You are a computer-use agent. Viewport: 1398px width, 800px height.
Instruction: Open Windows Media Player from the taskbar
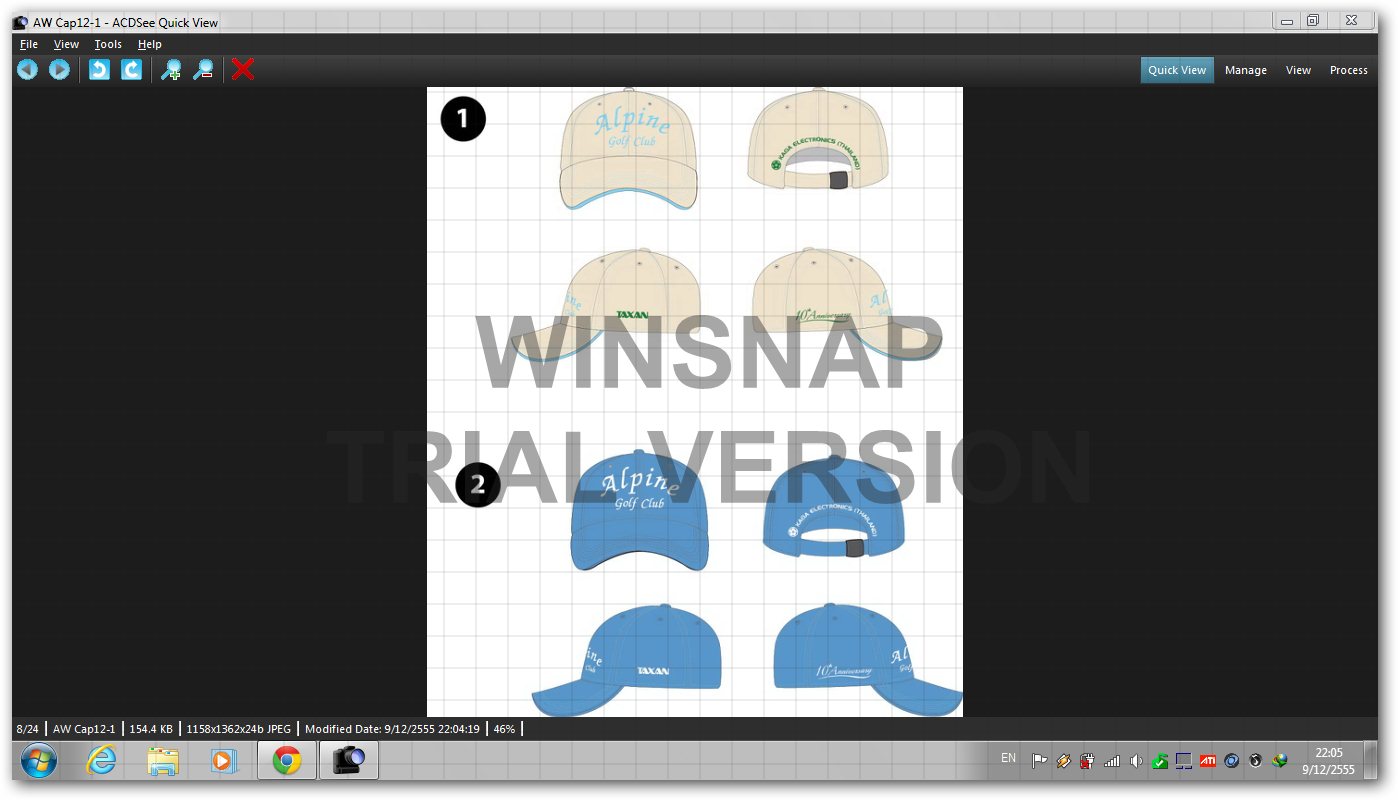pos(225,761)
